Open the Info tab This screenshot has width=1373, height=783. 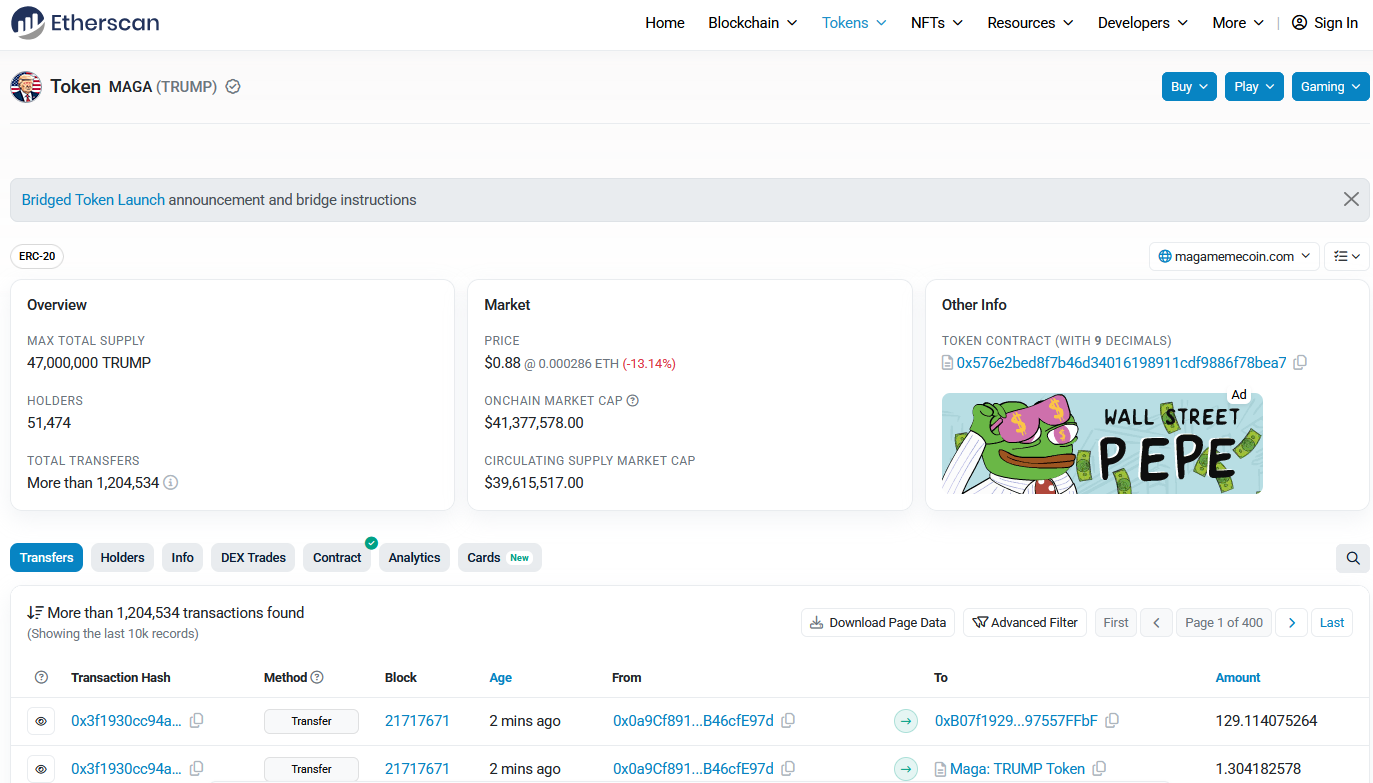pos(182,558)
